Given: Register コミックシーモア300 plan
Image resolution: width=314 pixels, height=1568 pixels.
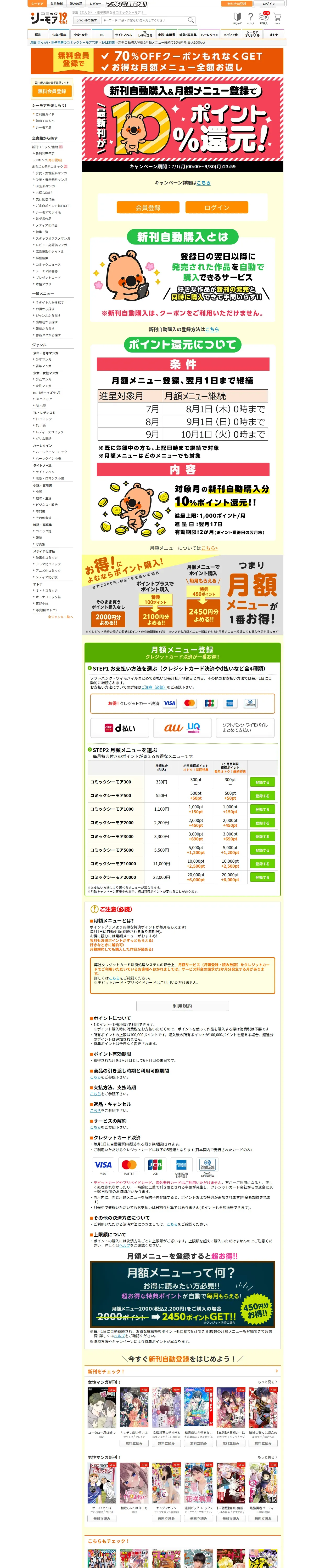Looking at the screenshot, I should pyautogui.click(x=262, y=782).
